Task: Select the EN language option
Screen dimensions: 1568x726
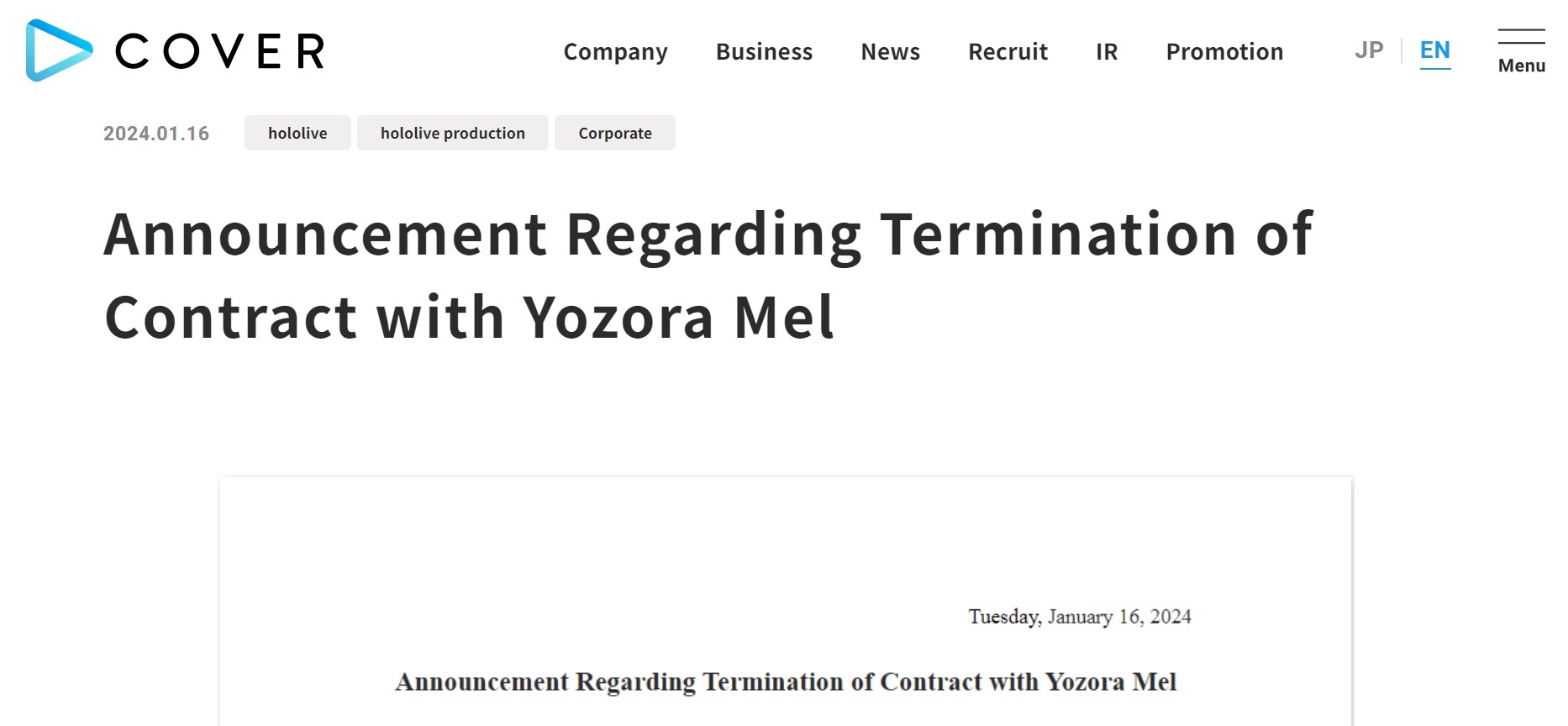Action: tap(1434, 50)
